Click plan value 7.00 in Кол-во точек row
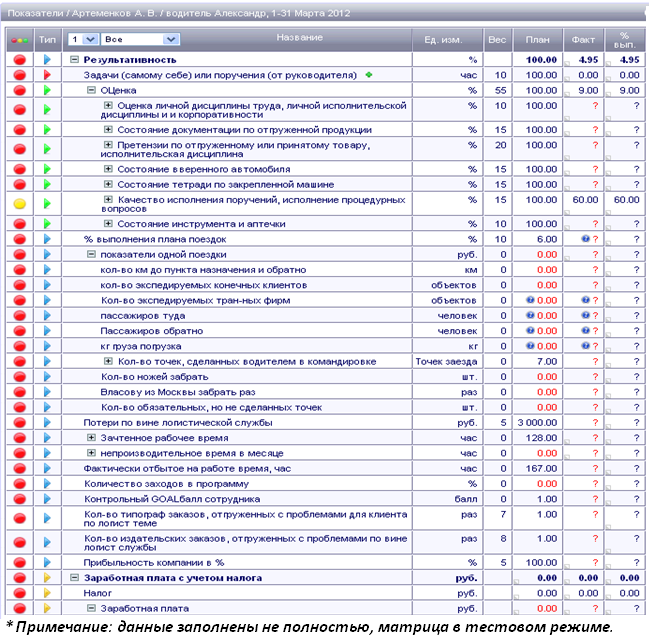 [547, 361]
